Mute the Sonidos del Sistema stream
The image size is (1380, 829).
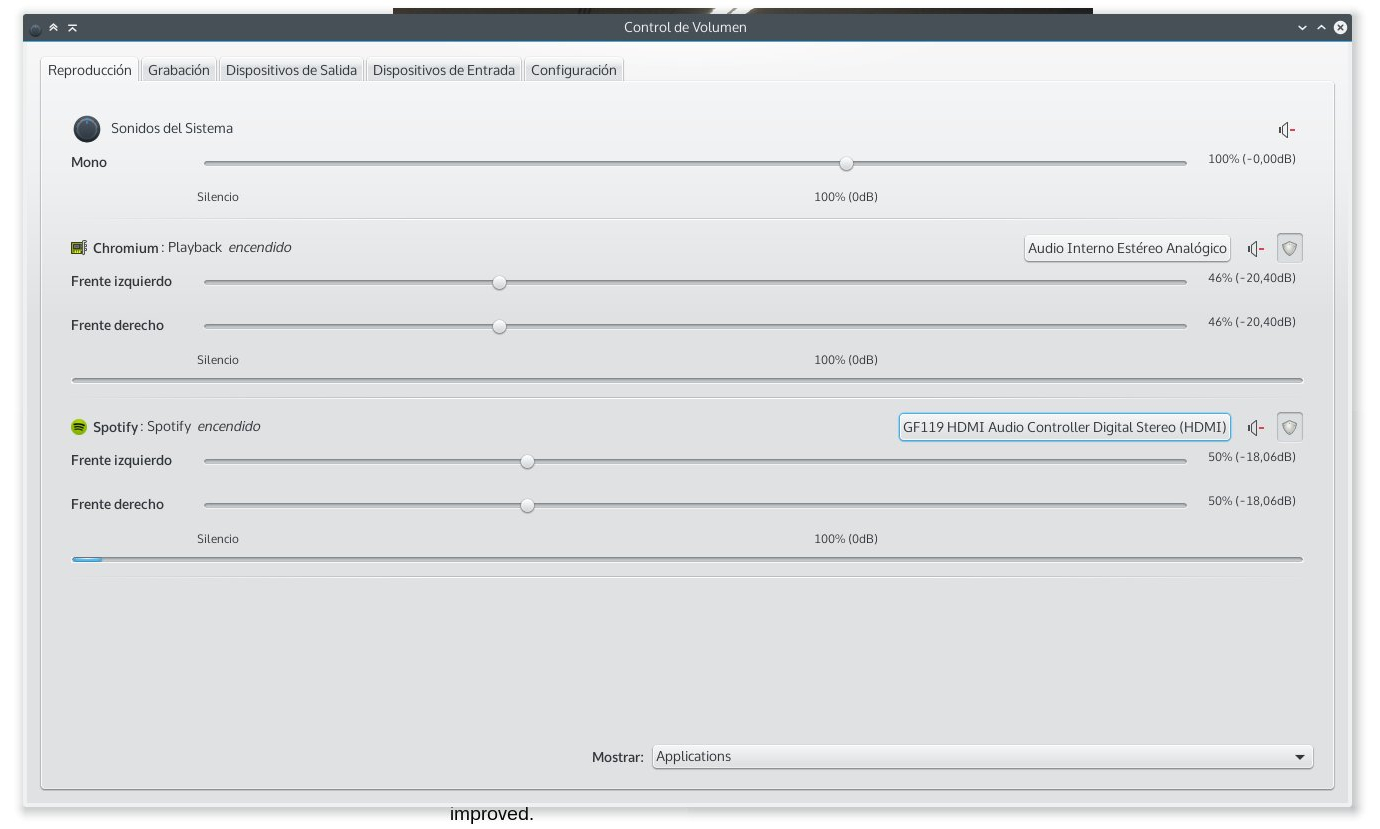coord(1287,130)
